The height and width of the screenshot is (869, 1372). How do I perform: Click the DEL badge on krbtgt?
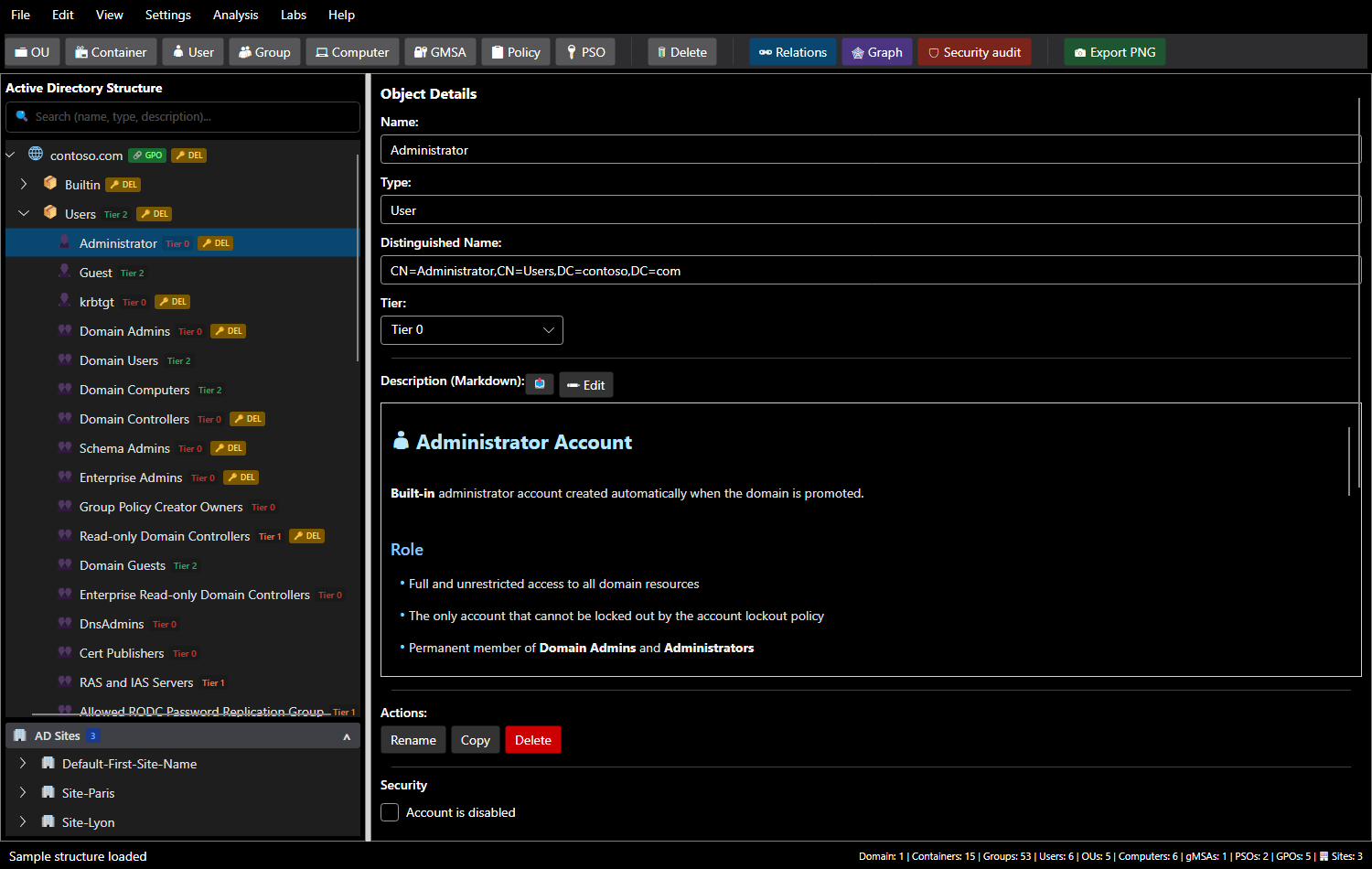click(x=173, y=302)
